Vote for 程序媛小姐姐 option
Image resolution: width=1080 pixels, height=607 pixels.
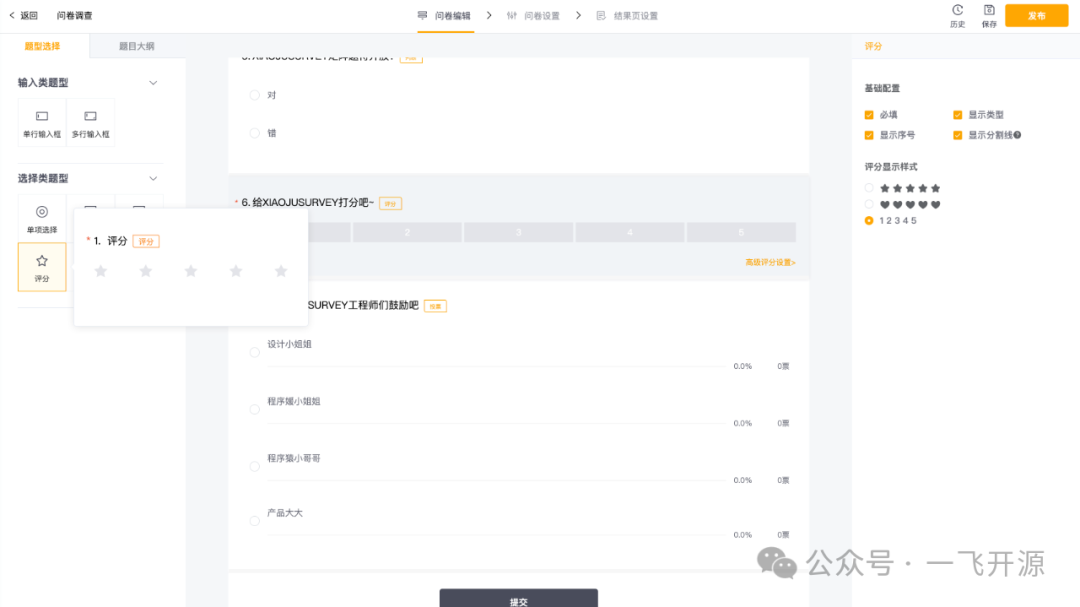pos(255,409)
